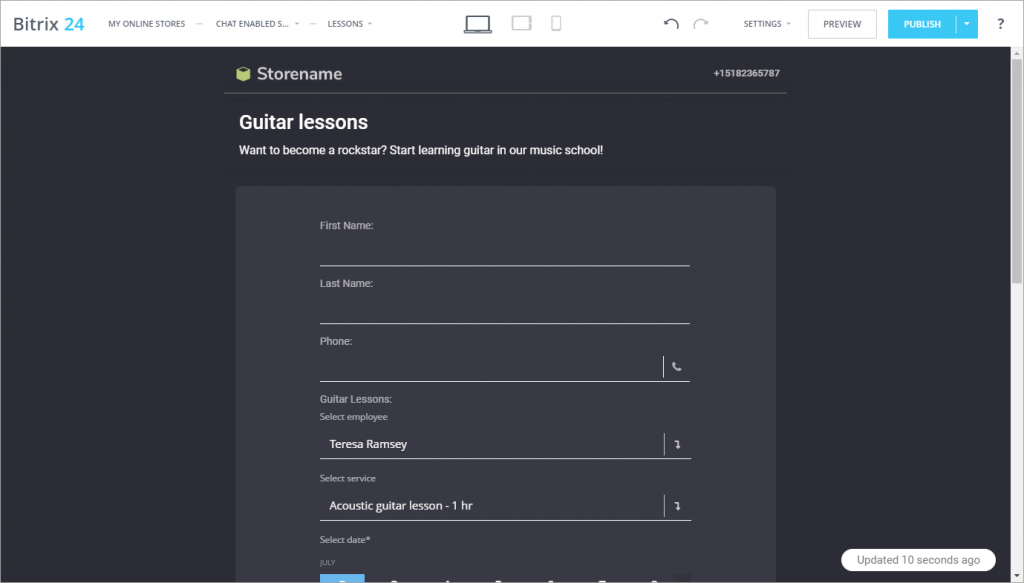Switch to tablet preview mode icon
This screenshot has width=1024, height=583.
tap(521, 24)
